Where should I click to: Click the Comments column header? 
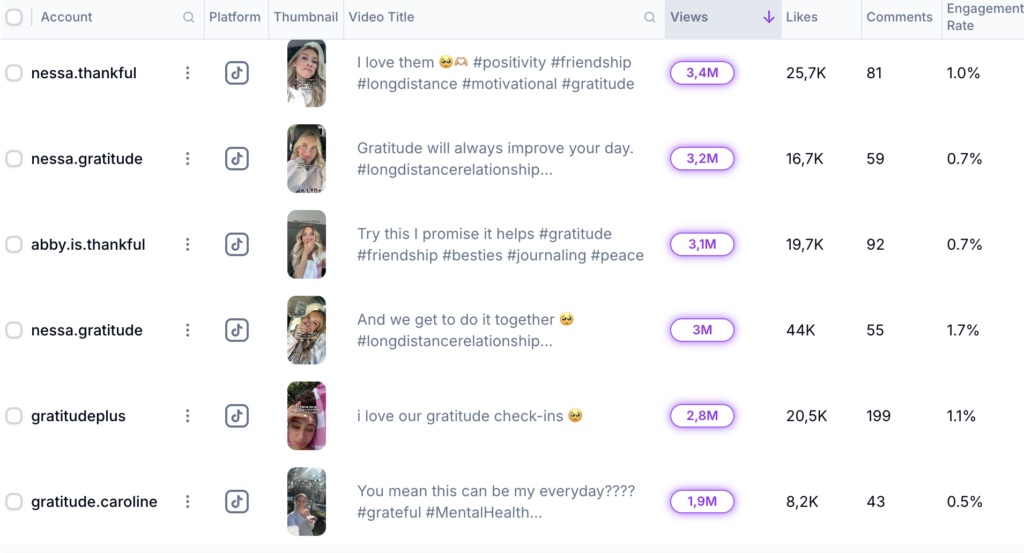(899, 17)
